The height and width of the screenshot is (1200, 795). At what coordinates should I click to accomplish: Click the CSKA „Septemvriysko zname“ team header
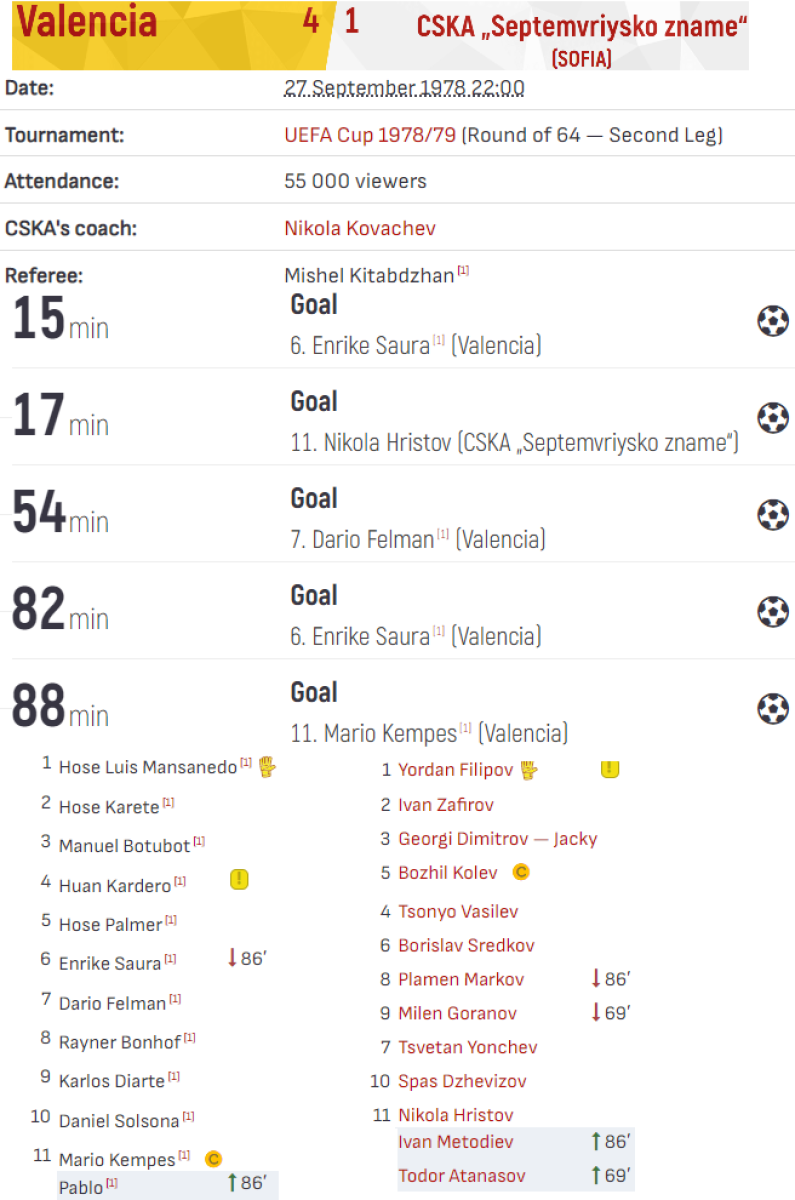pyautogui.click(x=581, y=27)
